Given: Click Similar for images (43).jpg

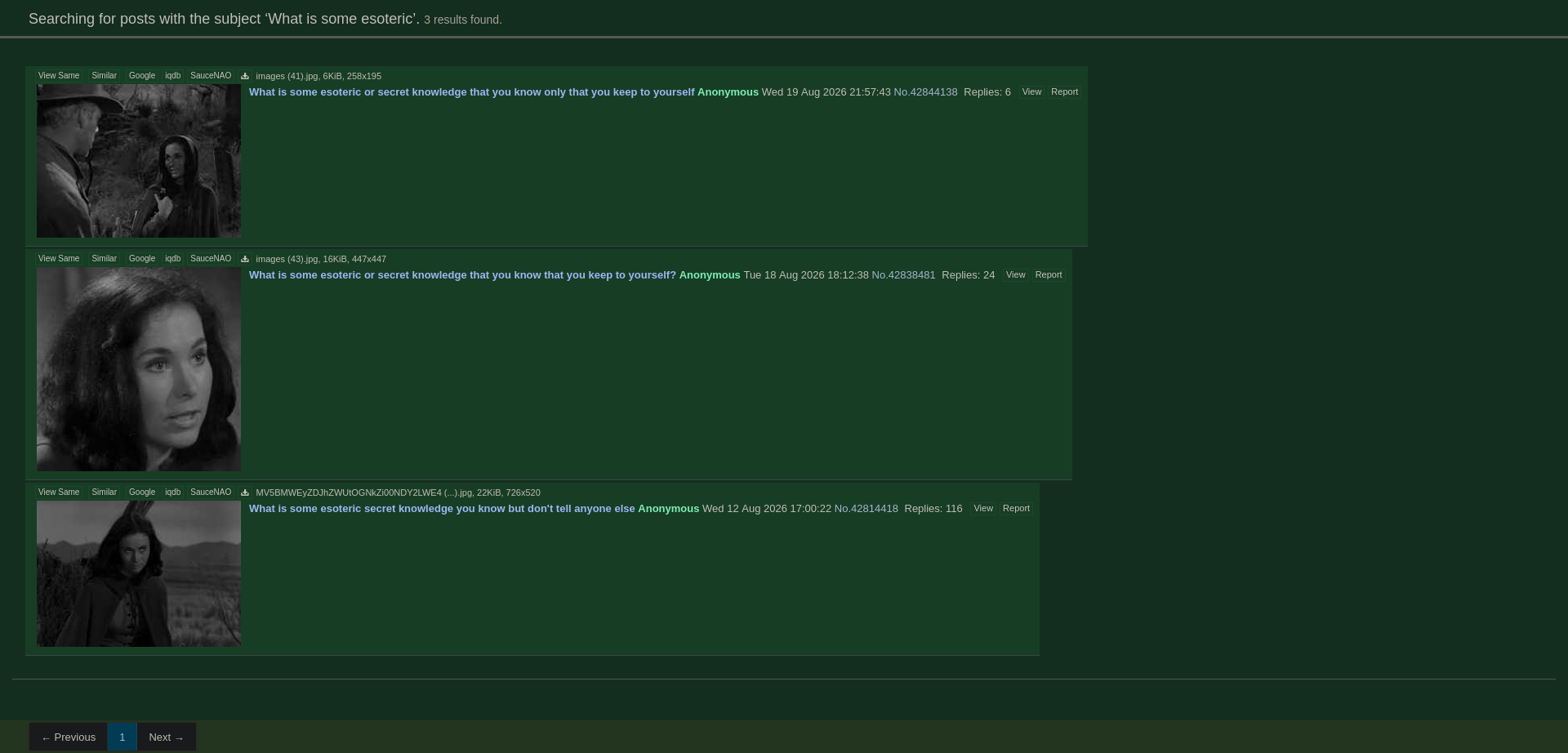Looking at the screenshot, I should 104,259.
